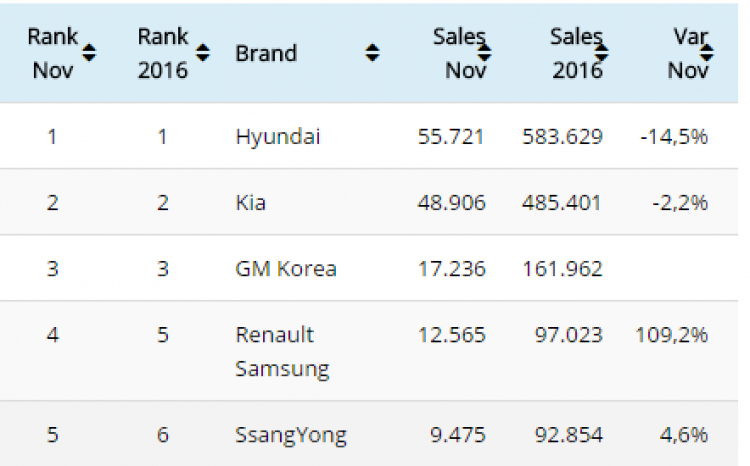
Task: Click Rank 2016 sort arrows icon
Action: [x=203, y=53]
